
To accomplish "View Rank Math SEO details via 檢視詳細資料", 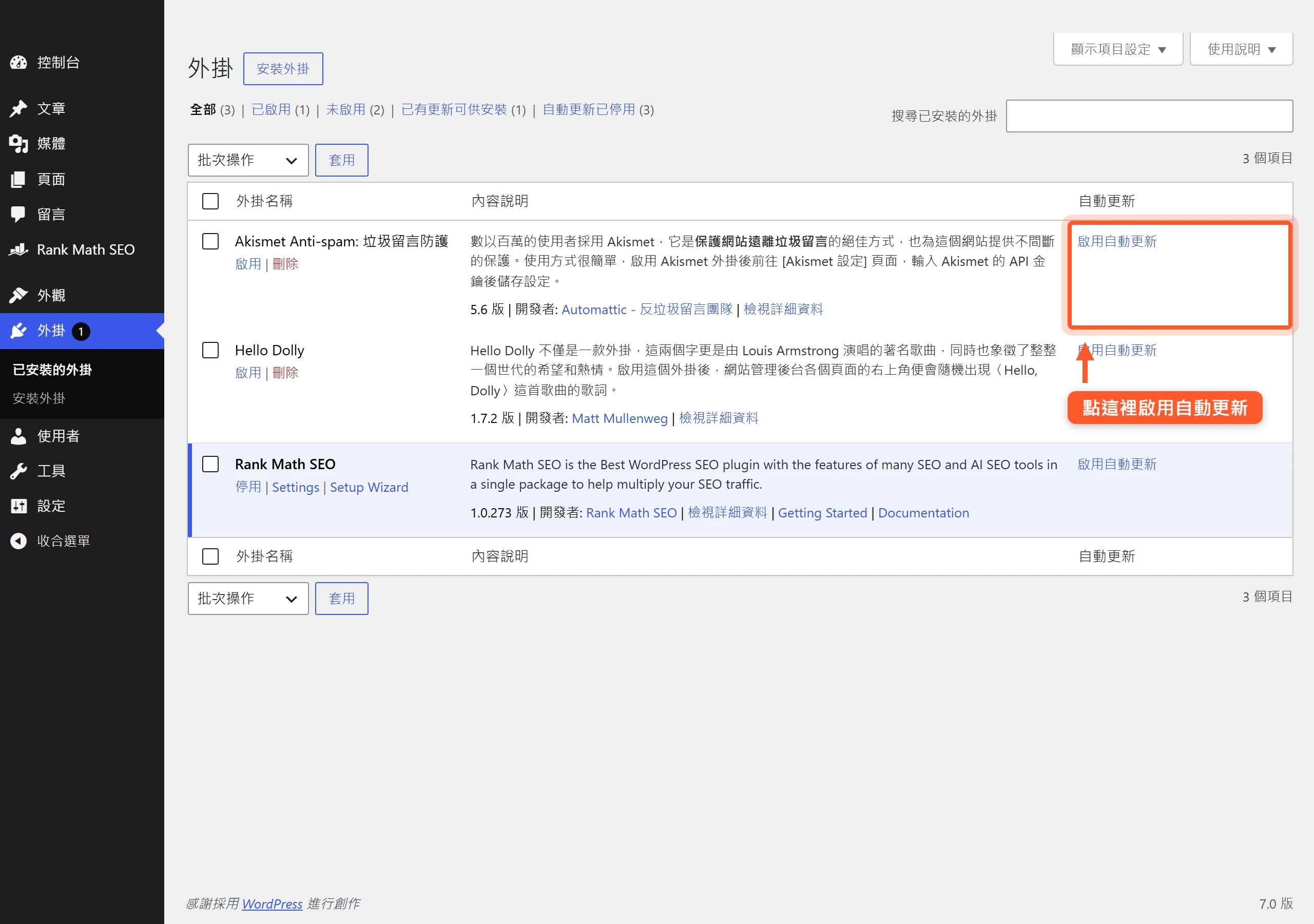I will (x=727, y=512).
